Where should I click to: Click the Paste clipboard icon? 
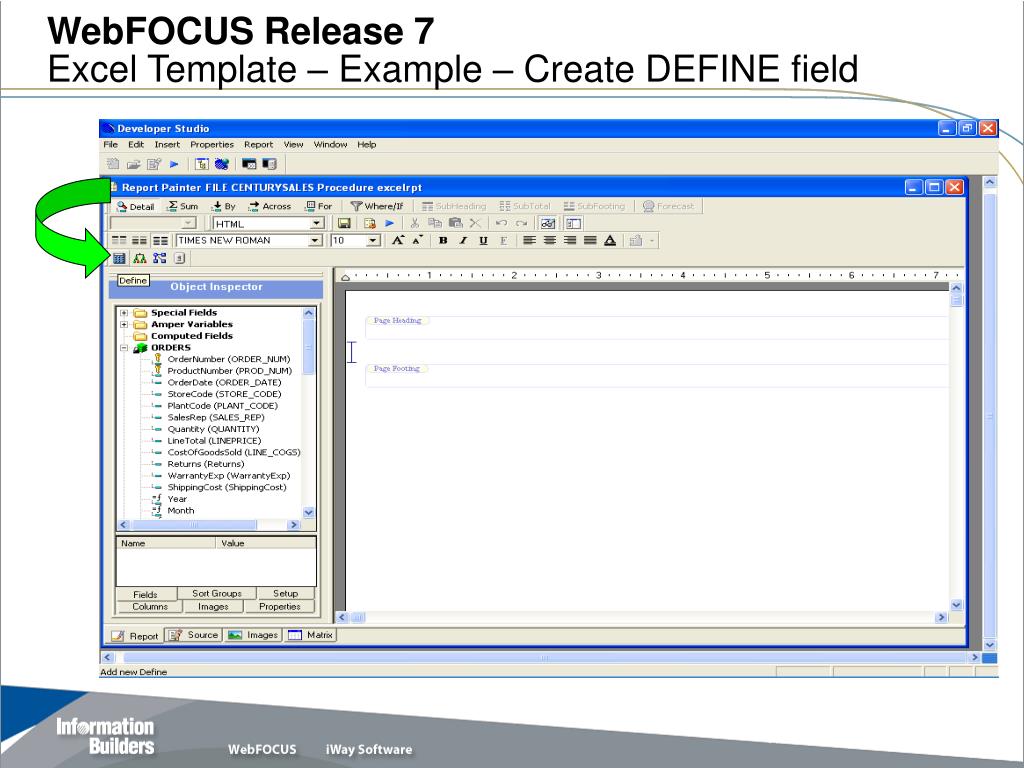point(456,223)
